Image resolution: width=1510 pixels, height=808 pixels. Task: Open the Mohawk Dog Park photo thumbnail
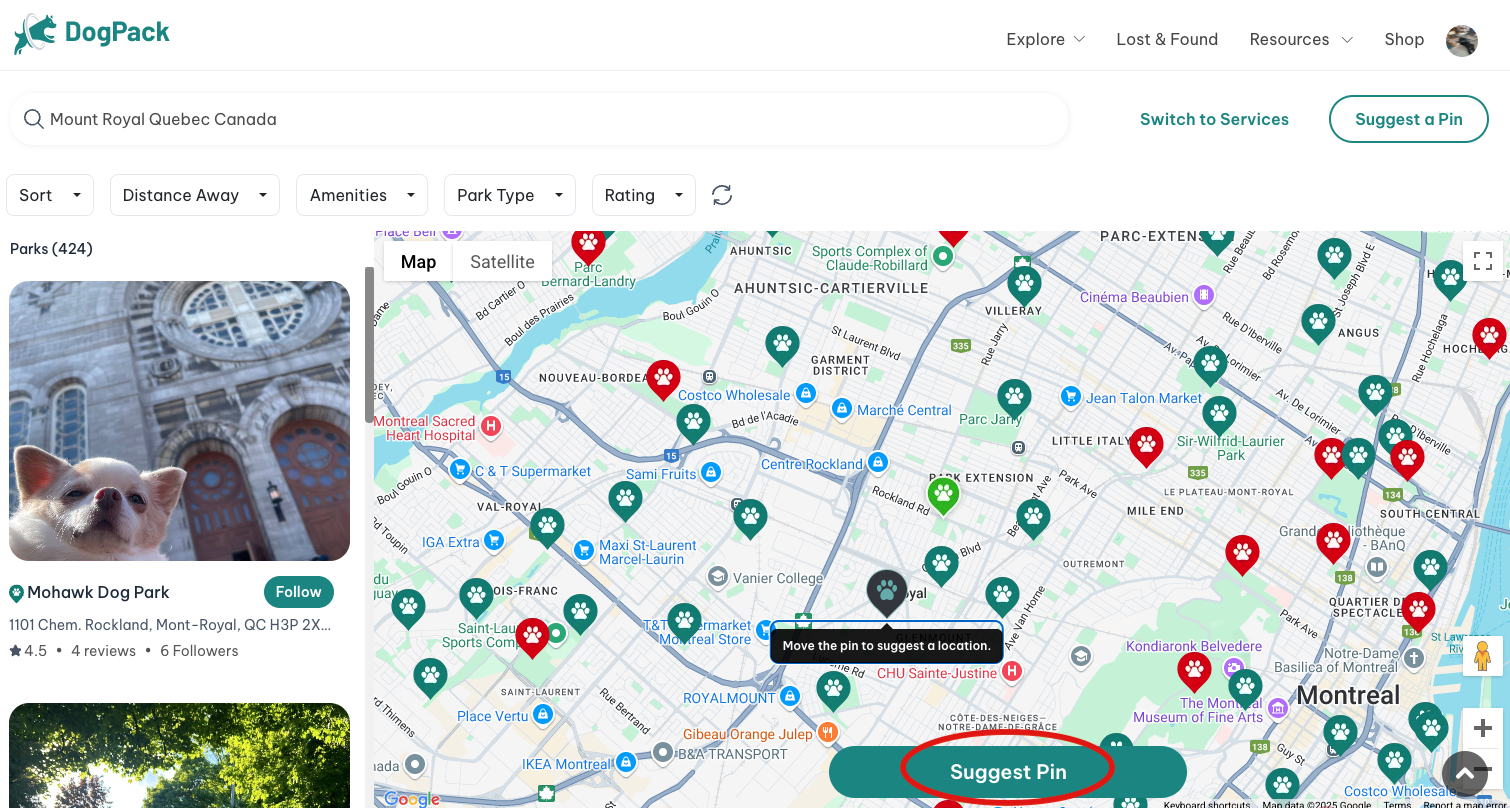tap(180, 420)
